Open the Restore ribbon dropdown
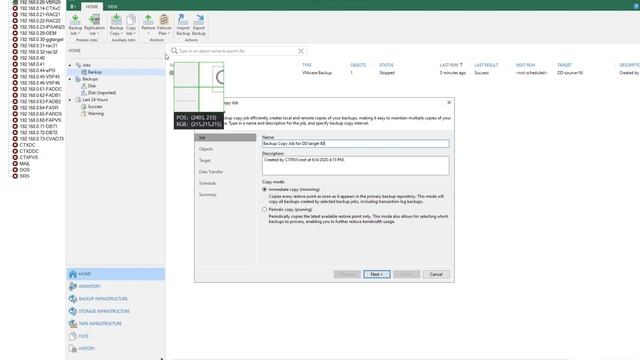Screen dimensions: 640x360 click(148, 24)
